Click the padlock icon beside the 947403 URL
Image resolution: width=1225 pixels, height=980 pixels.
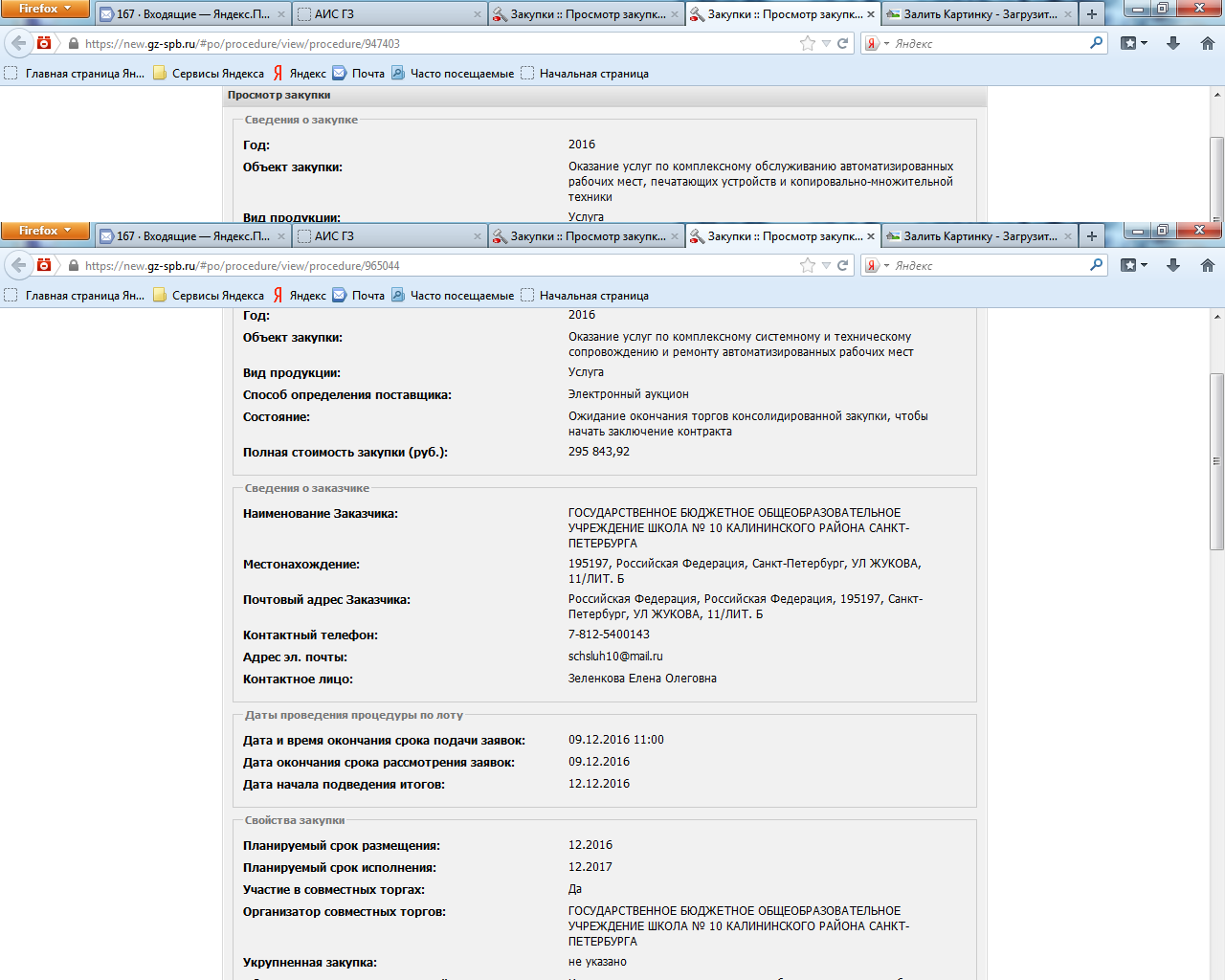tap(73, 44)
